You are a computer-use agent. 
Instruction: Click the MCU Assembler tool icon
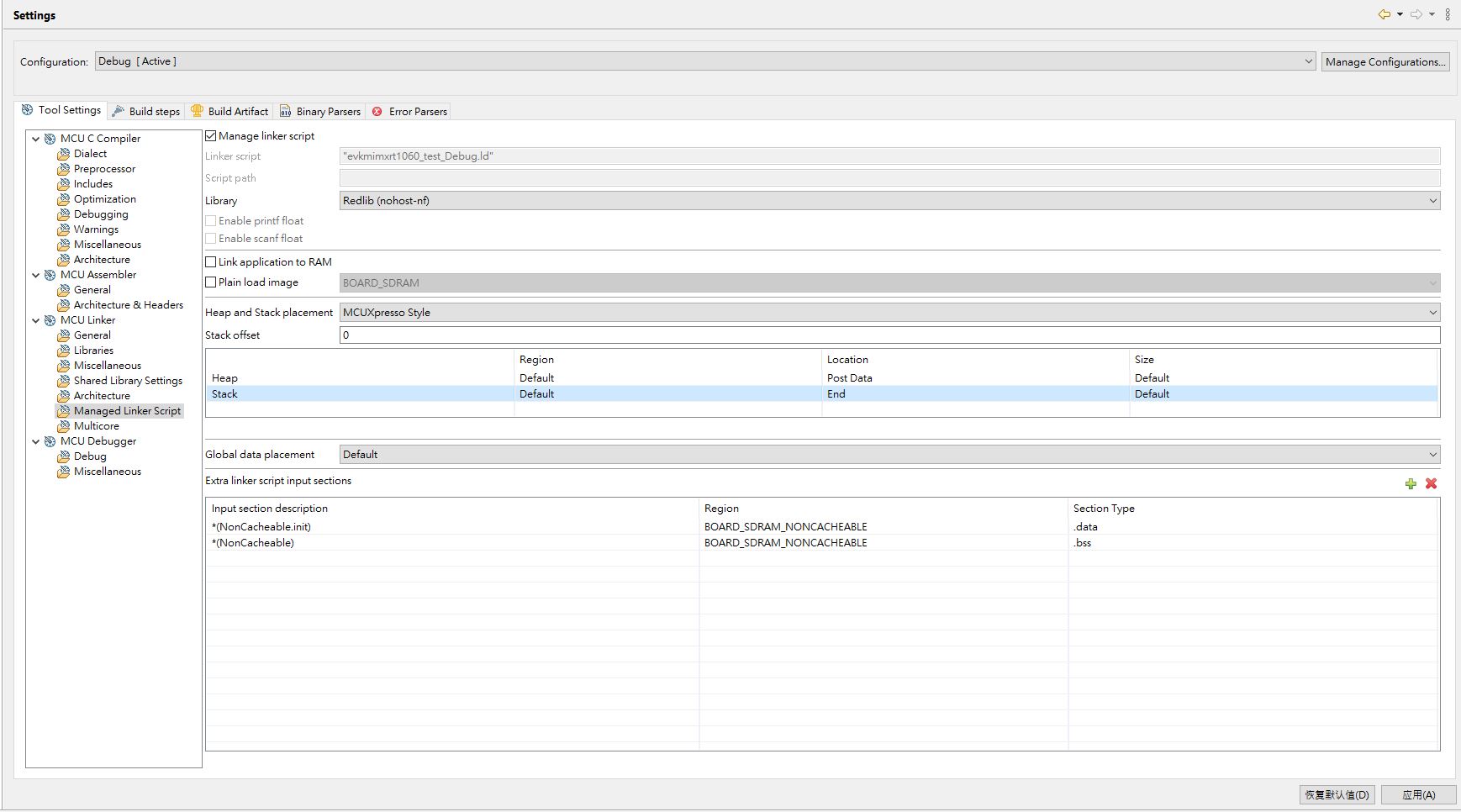(50, 275)
